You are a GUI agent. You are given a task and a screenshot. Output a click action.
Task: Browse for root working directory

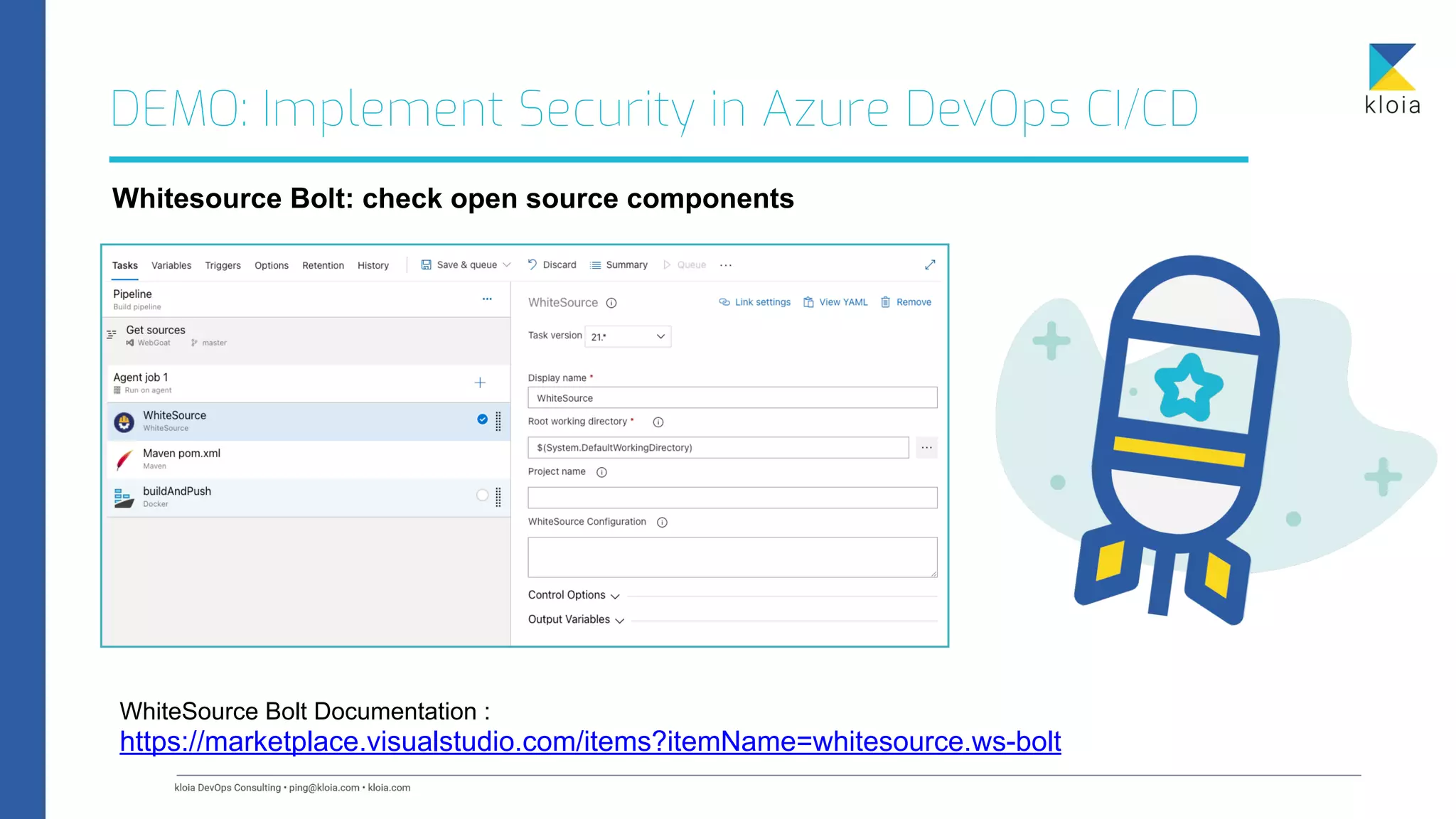coord(926,447)
